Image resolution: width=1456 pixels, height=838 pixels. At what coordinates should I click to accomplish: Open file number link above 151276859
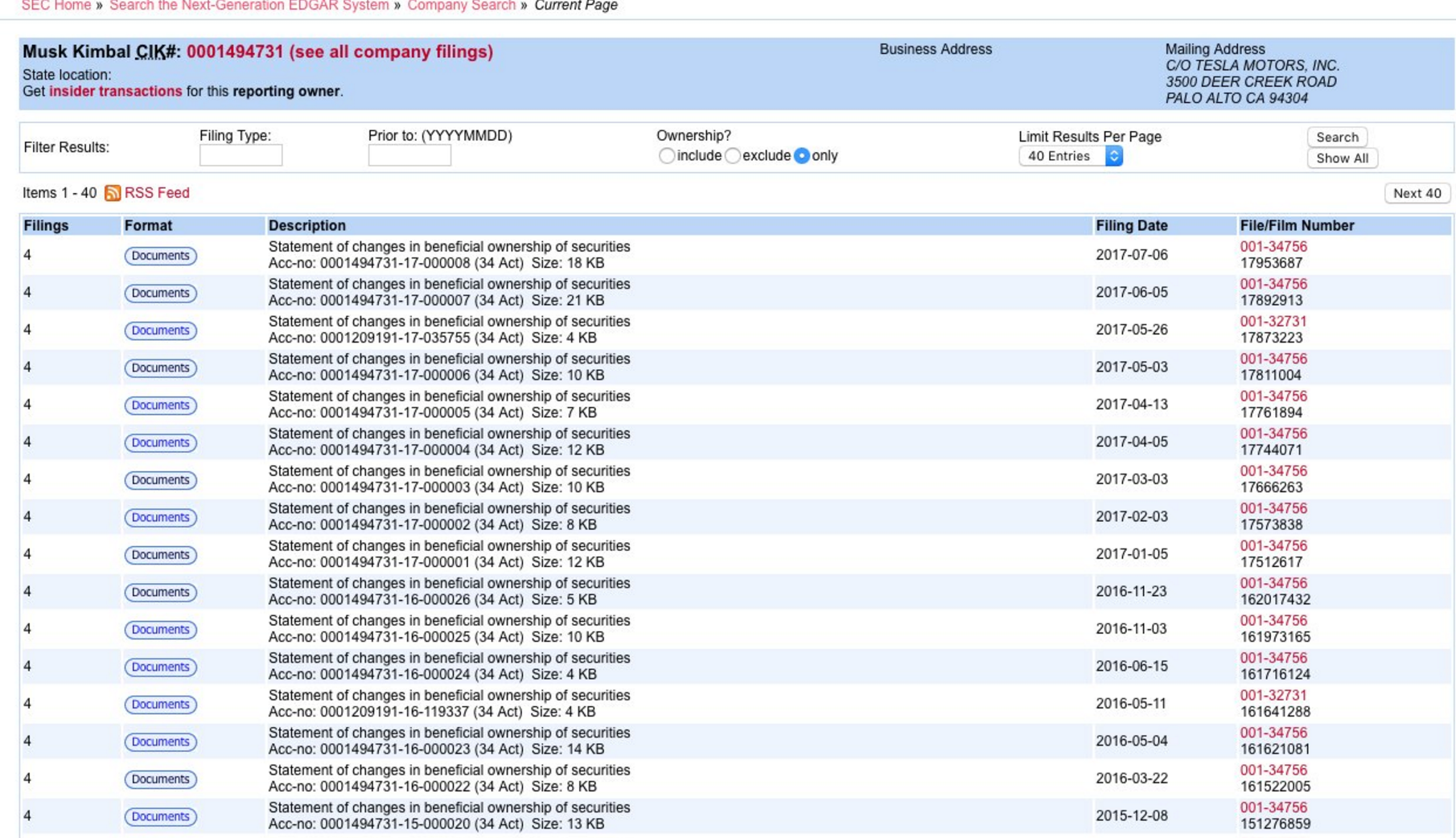pyautogui.click(x=1273, y=808)
